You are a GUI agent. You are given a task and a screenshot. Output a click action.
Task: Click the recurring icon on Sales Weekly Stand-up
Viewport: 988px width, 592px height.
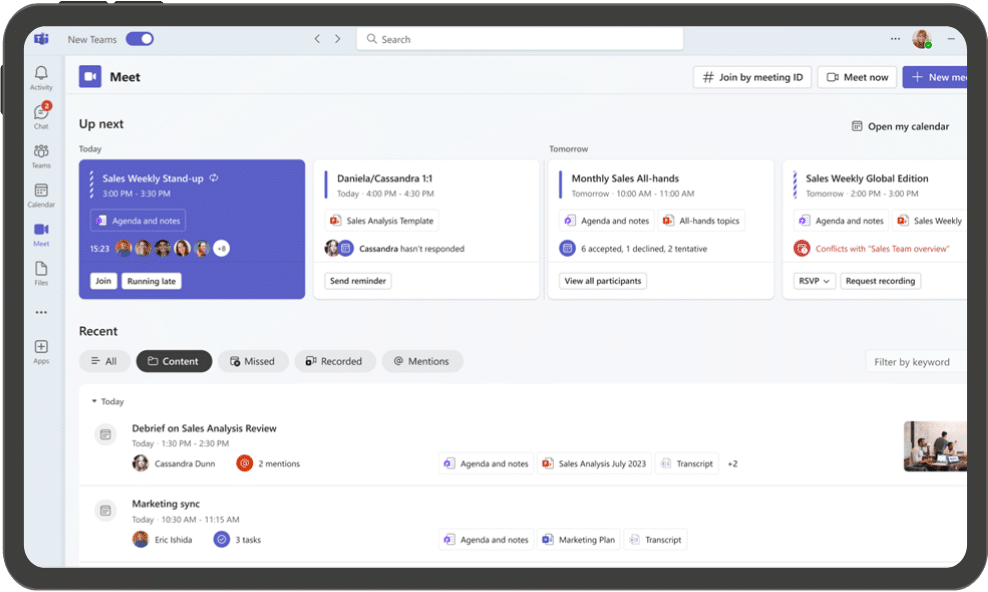214,178
